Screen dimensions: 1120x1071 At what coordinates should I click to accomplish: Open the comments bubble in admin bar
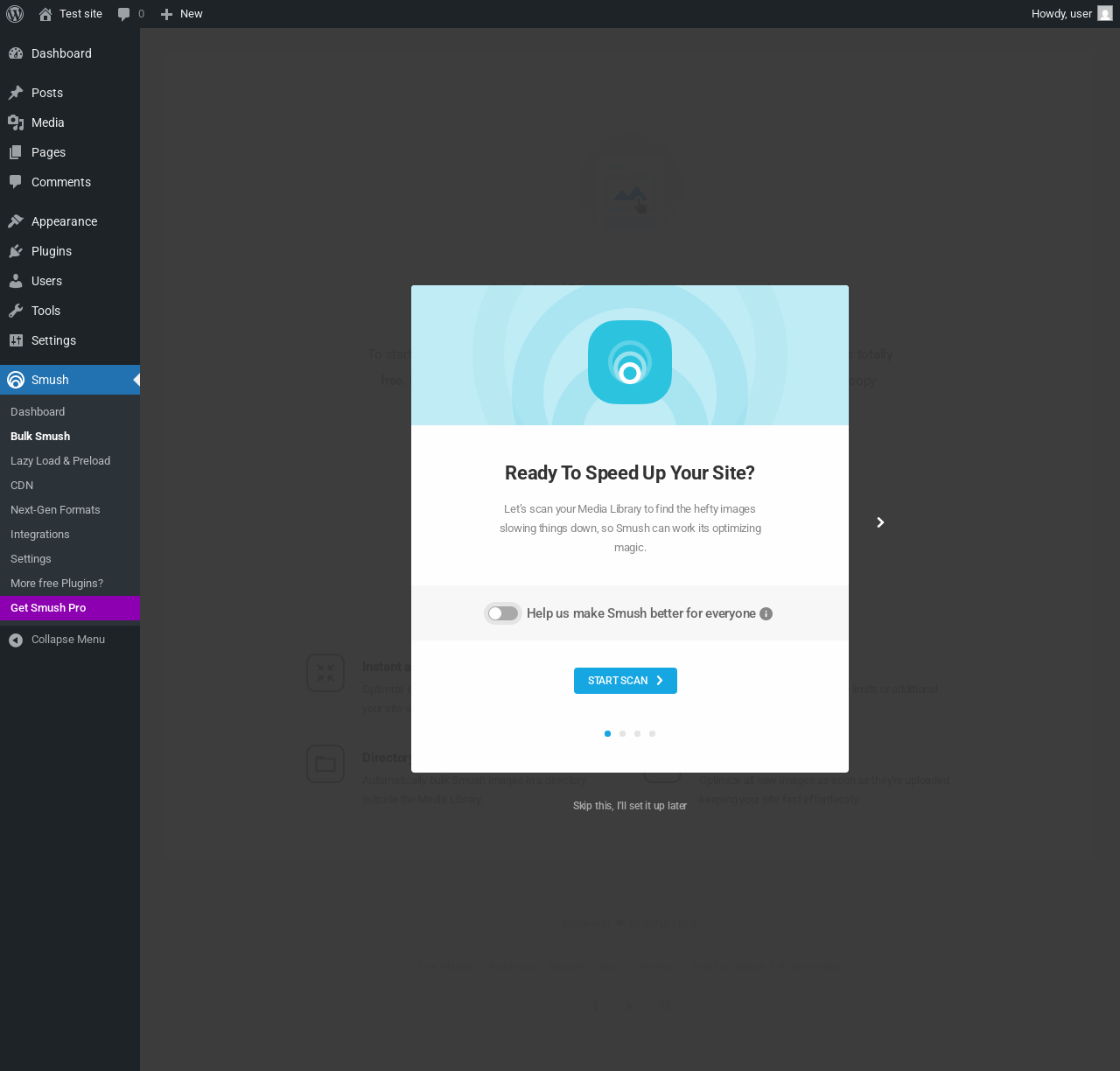pos(130,14)
